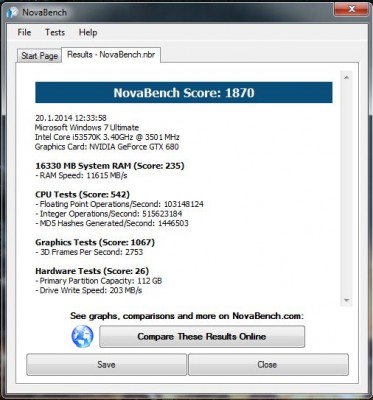Click the Close button at bottom
This screenshot has height=400, width=373.
268,365
